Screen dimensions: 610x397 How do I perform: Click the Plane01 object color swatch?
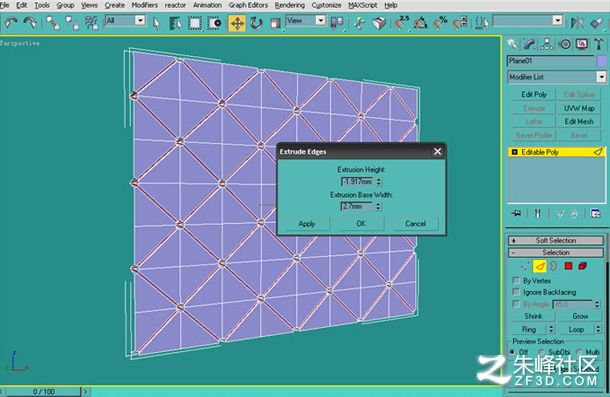tap(602, 61)
